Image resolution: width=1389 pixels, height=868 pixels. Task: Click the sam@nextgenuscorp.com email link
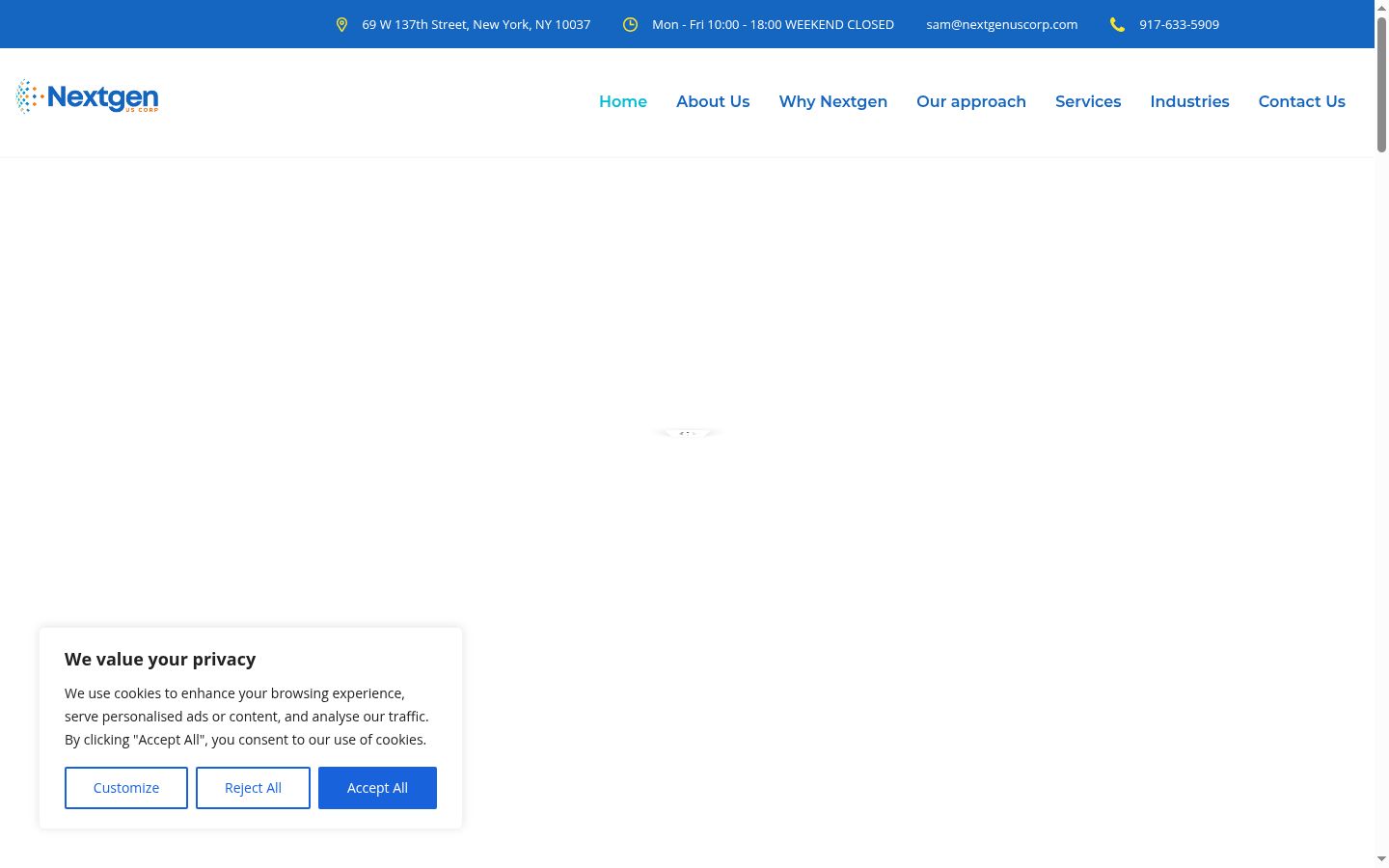pos(1002,25)
